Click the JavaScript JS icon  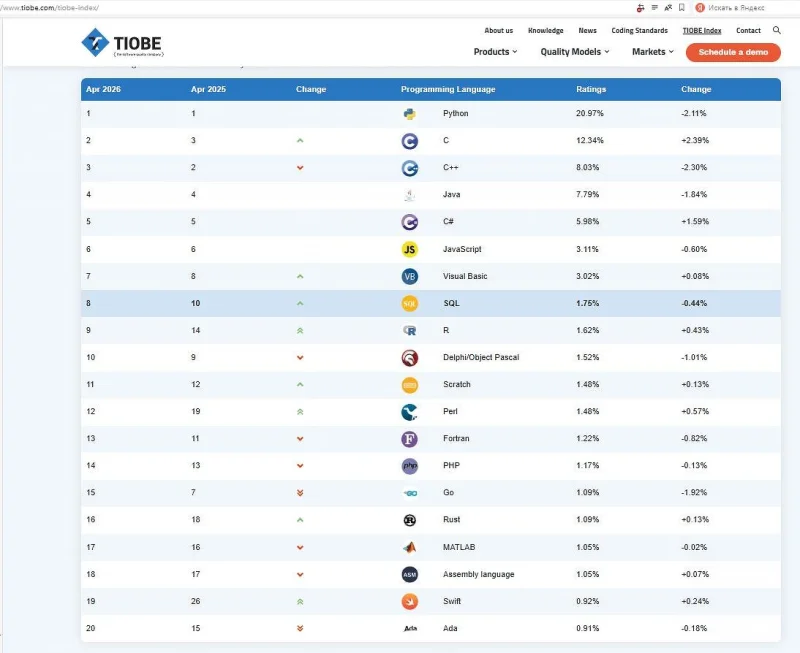[410, 249]
